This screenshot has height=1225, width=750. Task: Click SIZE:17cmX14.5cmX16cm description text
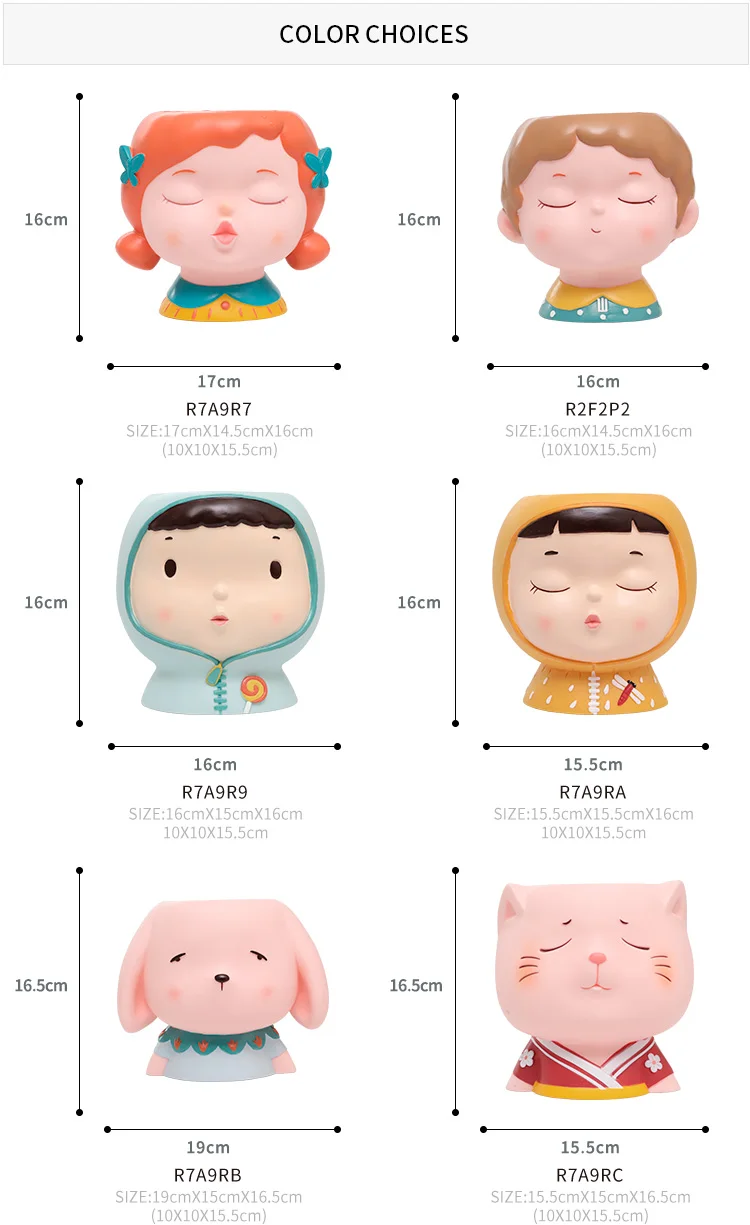click(x=219, y=431)
